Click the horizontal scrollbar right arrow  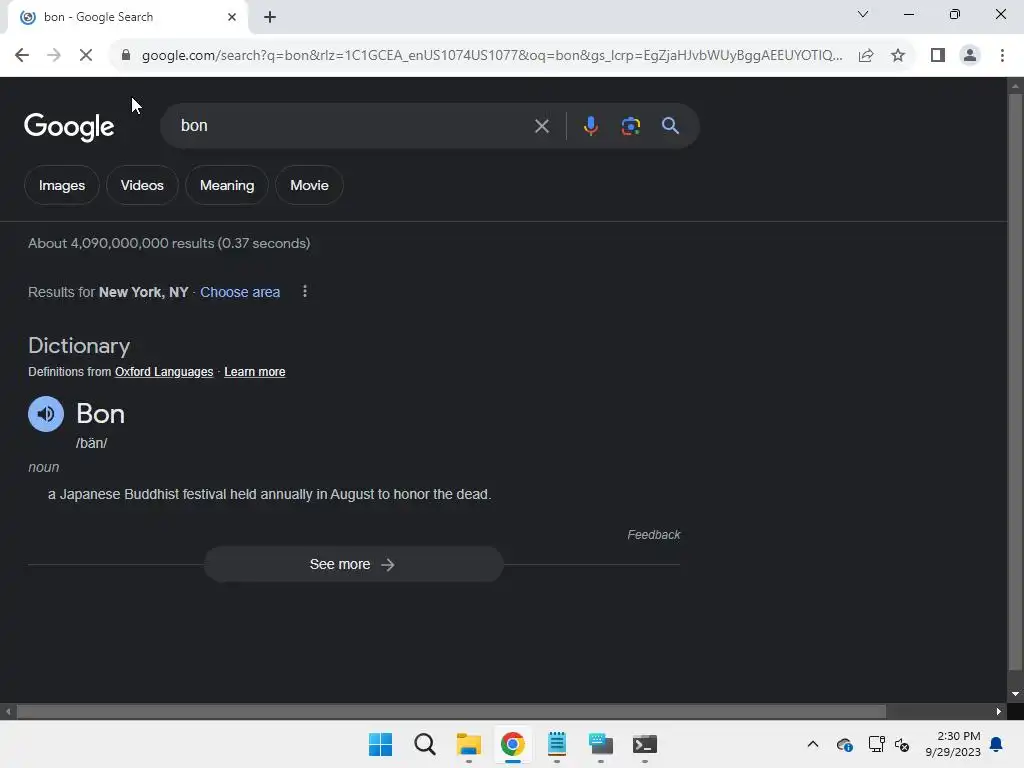[999, 711]
